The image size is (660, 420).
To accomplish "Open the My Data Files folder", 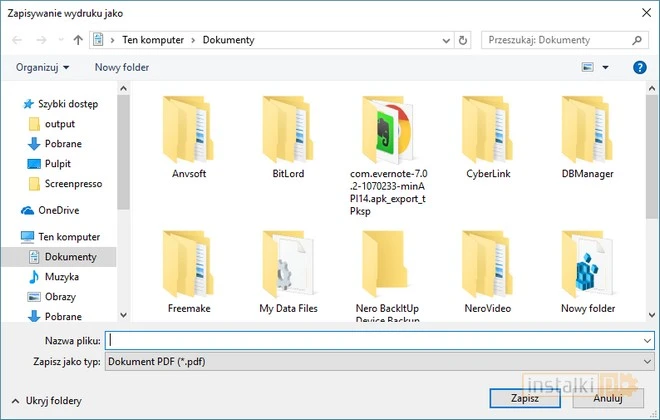I will pos(289,266).
